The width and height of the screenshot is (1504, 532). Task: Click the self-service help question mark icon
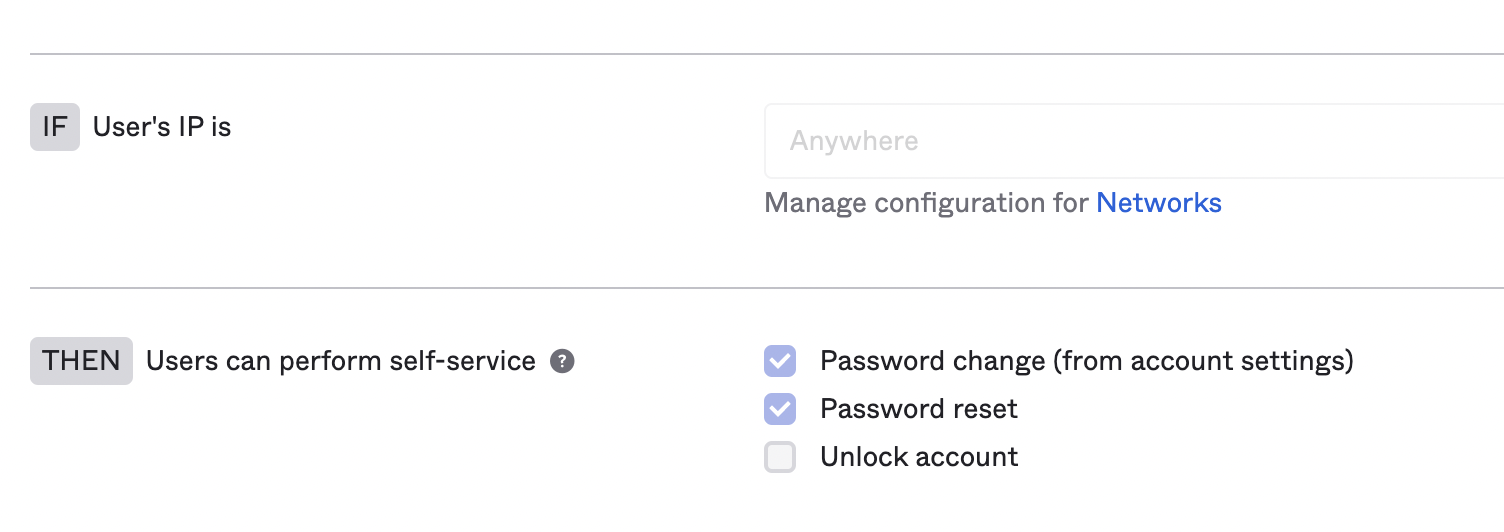point(562,361)
